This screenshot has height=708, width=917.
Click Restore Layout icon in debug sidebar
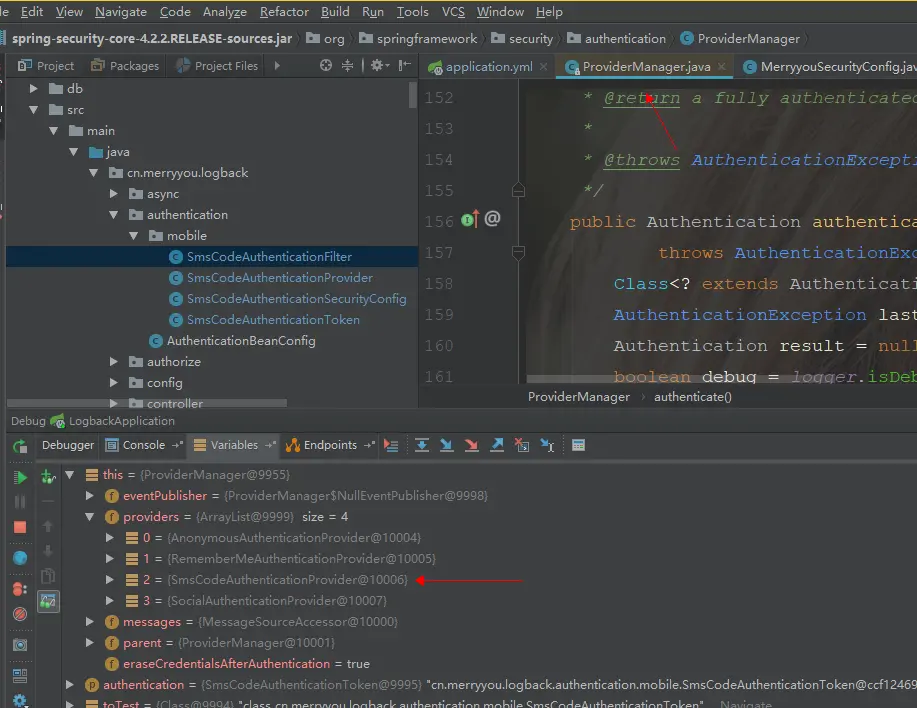(20, 675)
